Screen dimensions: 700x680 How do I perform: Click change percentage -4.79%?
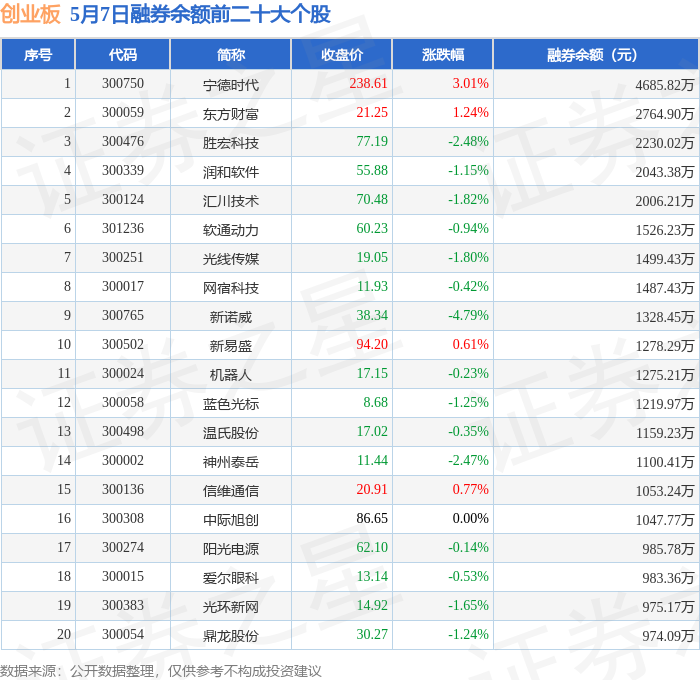(x=468, y=316)
